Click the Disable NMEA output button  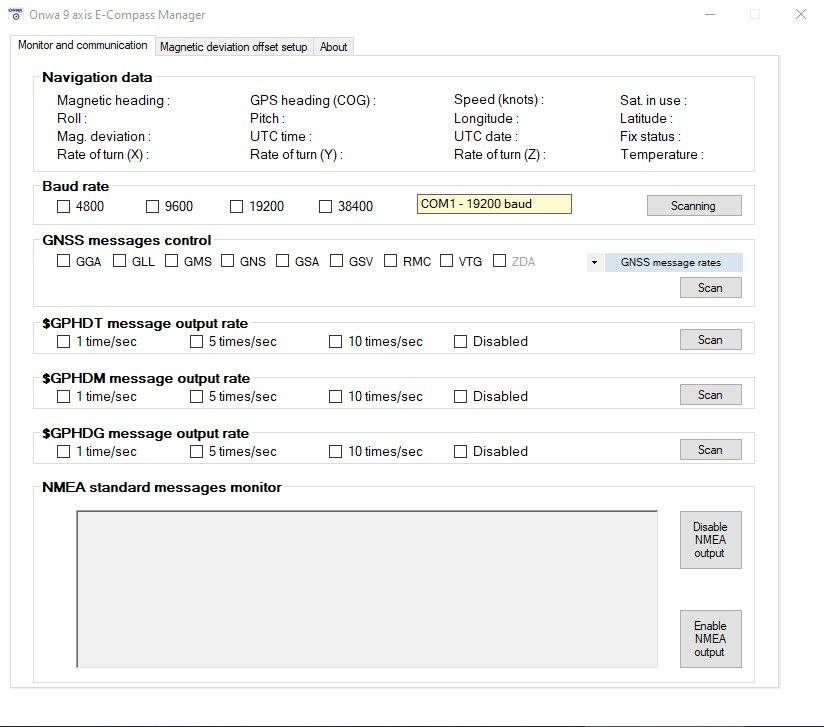point(710,540)
